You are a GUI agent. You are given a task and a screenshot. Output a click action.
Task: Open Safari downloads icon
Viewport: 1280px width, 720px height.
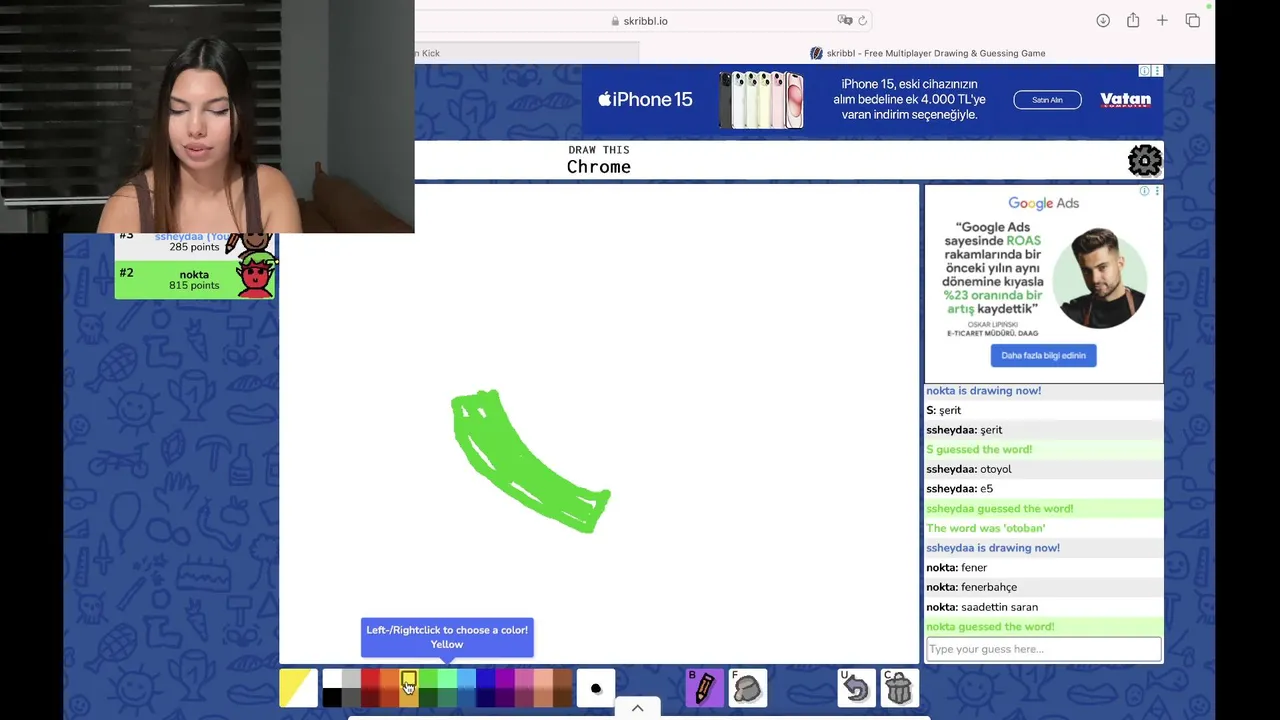(x=1103, y=20)
